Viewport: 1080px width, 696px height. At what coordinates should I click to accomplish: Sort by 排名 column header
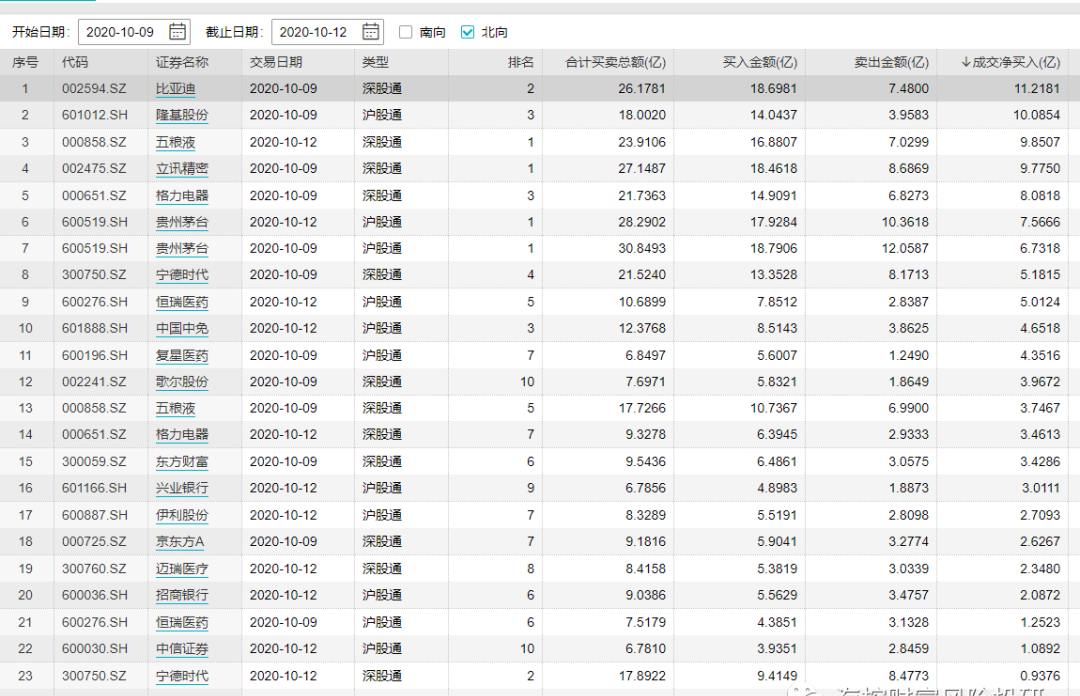521,62
